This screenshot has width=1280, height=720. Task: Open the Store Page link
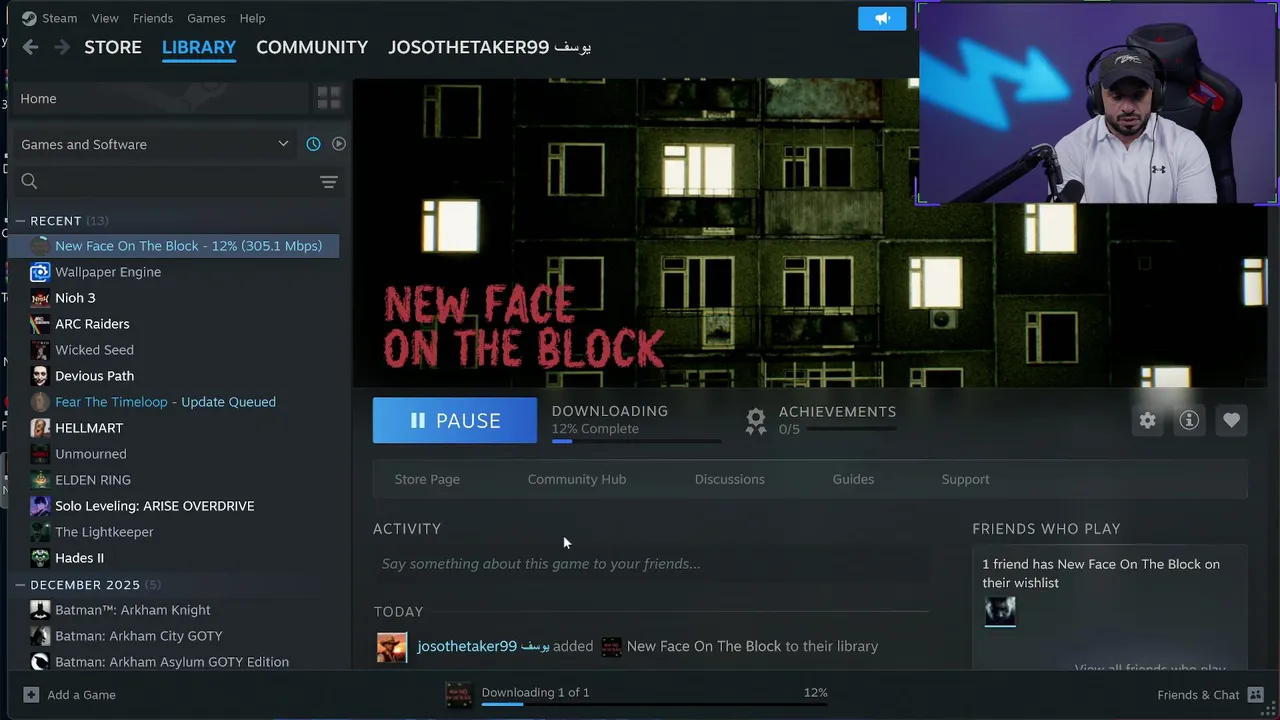427,479
